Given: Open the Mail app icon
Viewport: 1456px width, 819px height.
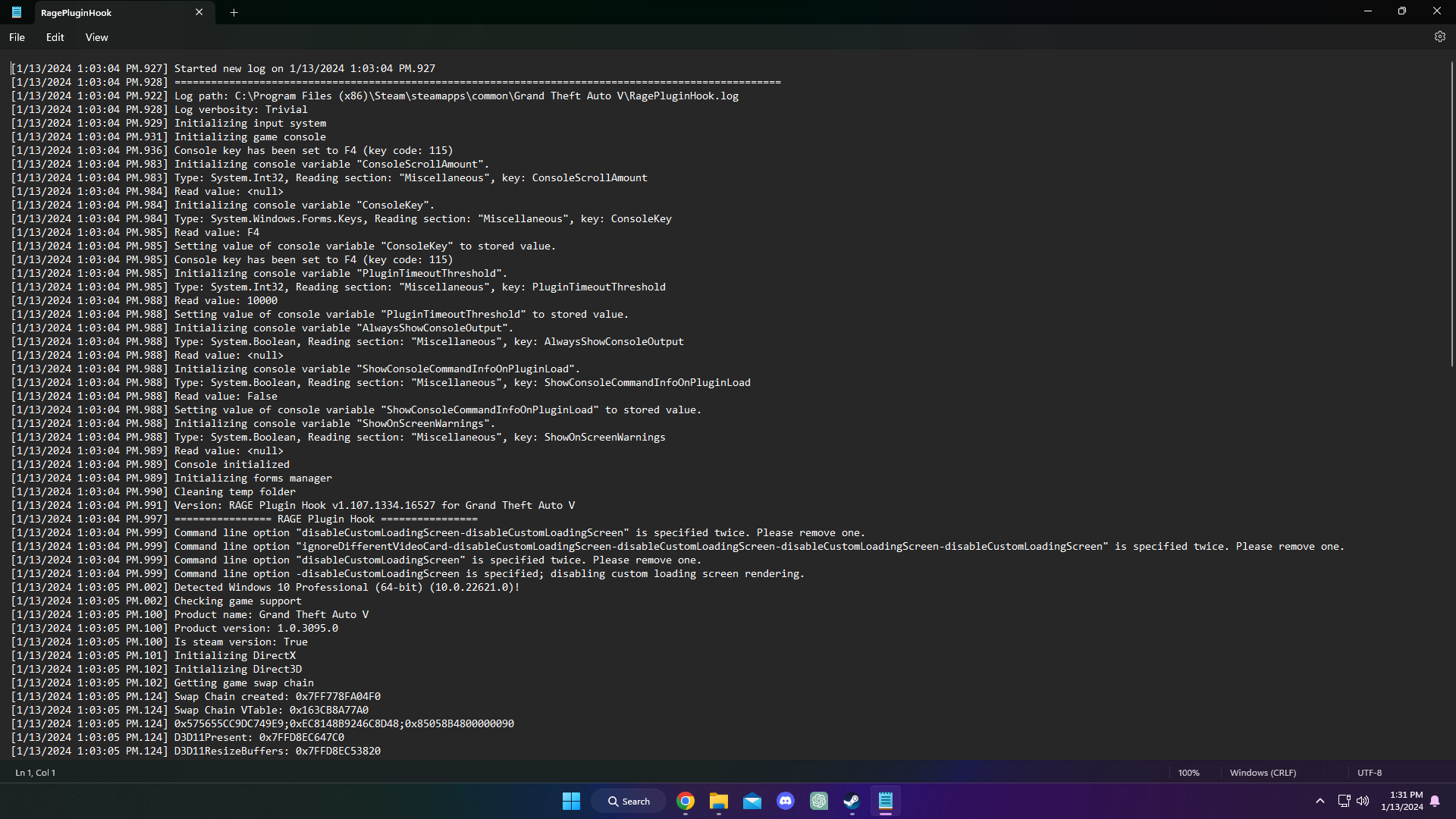Looking at the screenshot, I should [752, 801].
